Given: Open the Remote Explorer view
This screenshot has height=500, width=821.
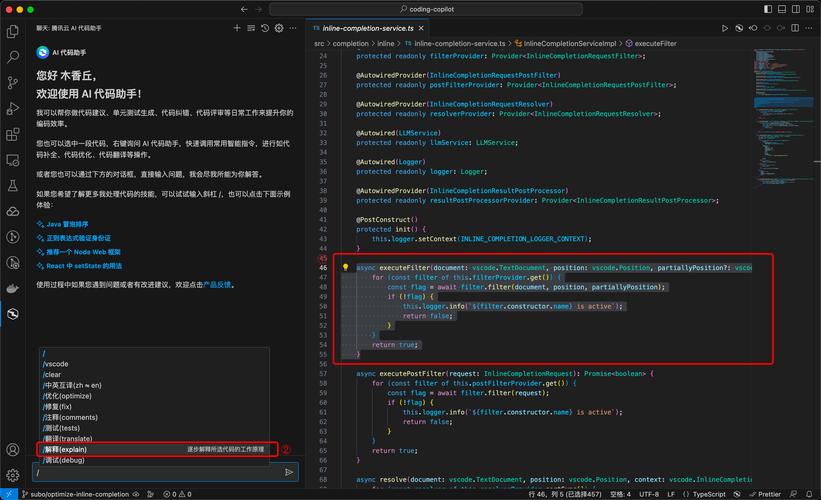Looking at the screenshot, I should (13, 160).
